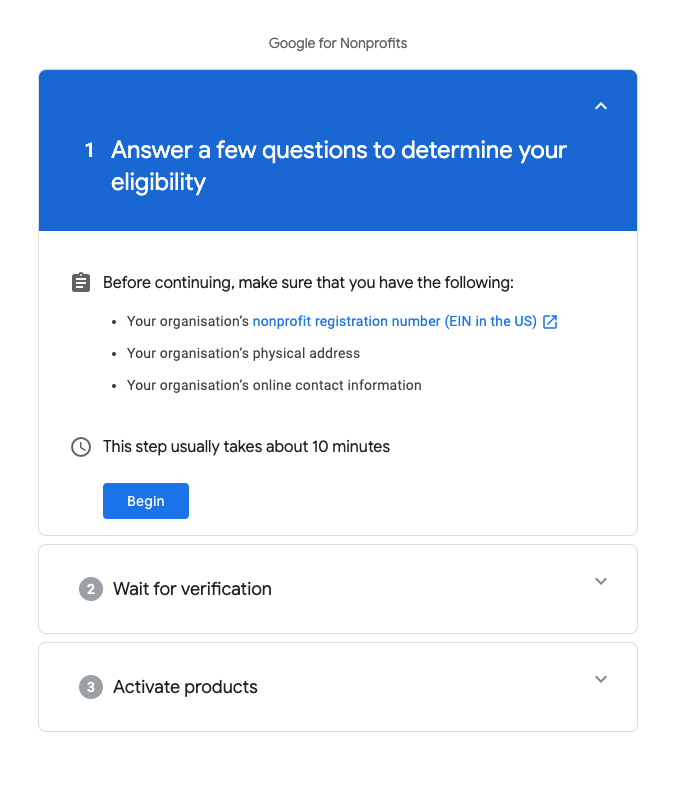
Task: Click the external link open-in-new icon
Action: [550, 322]
